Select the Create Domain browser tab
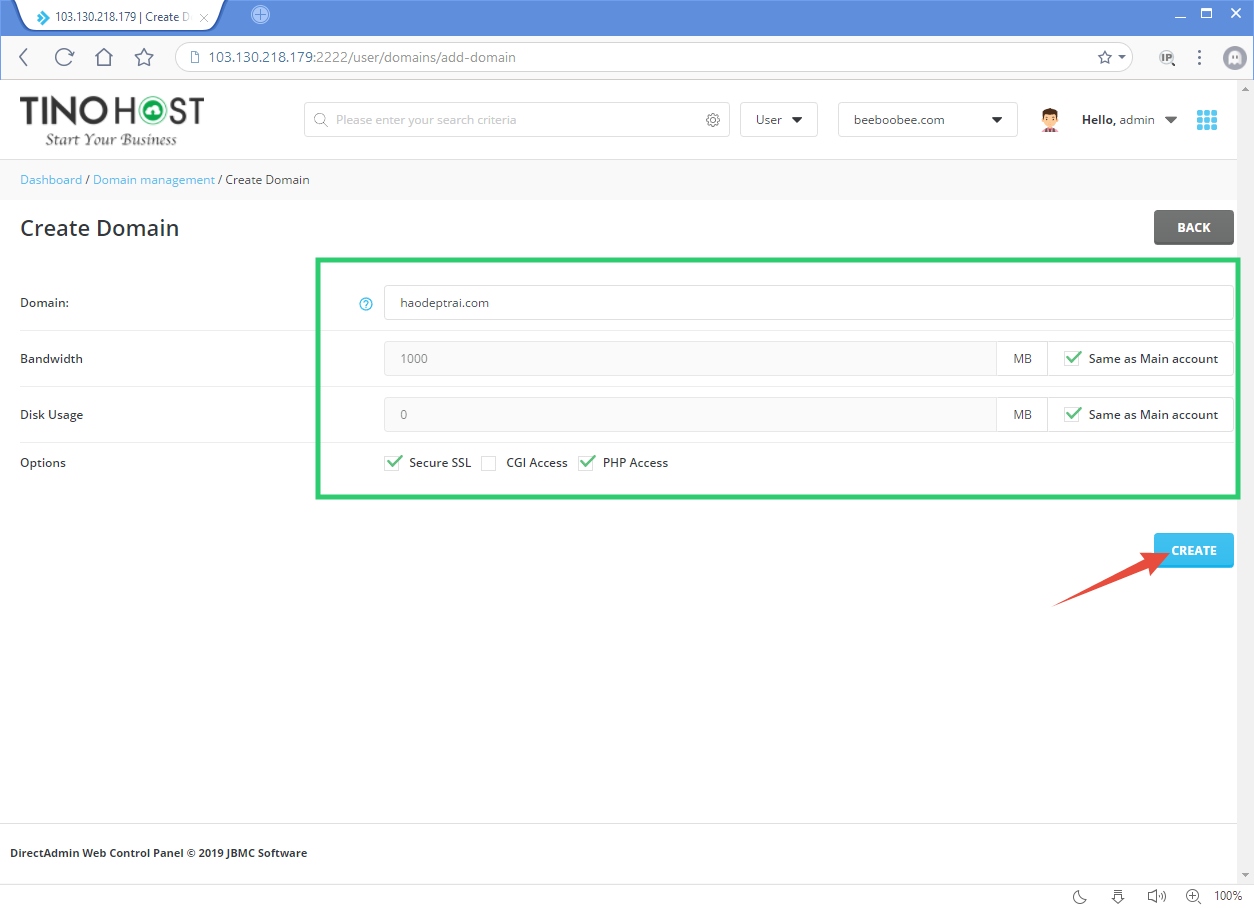The height and width of the screenshot is (908, 1254). [110, 15]
